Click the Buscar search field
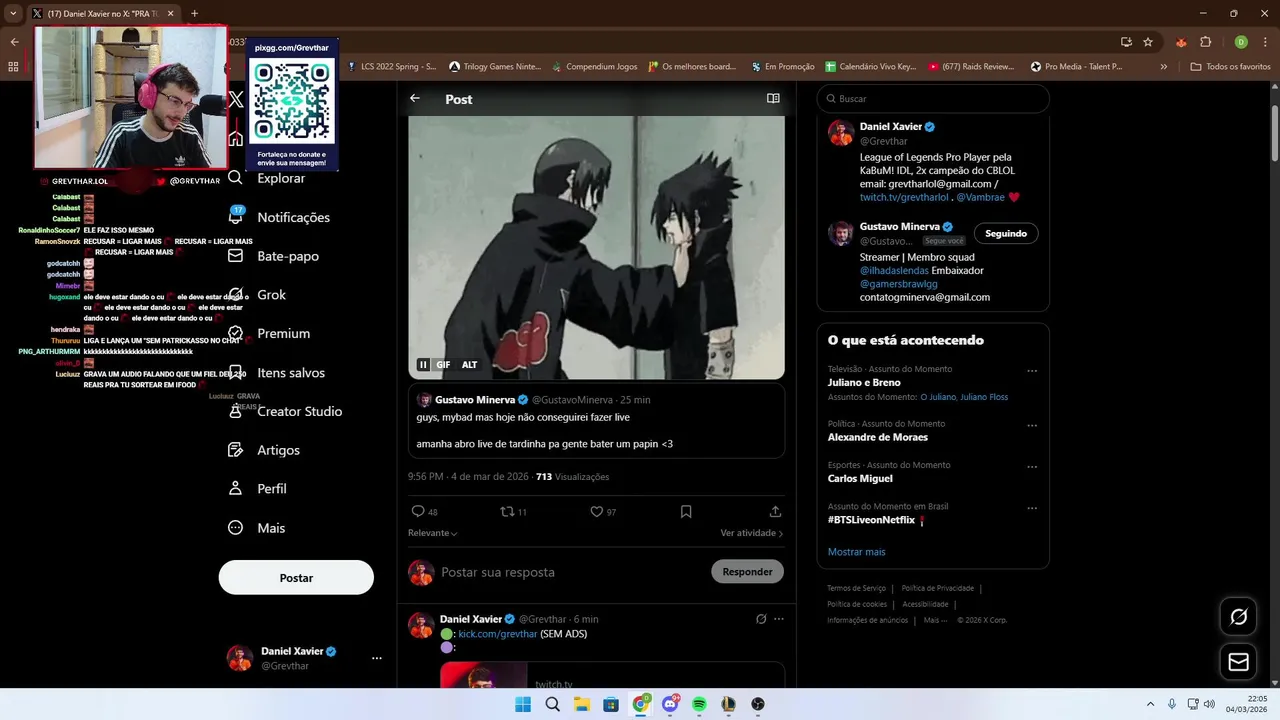Screen dimensions: 1280x720 [933, 98]
